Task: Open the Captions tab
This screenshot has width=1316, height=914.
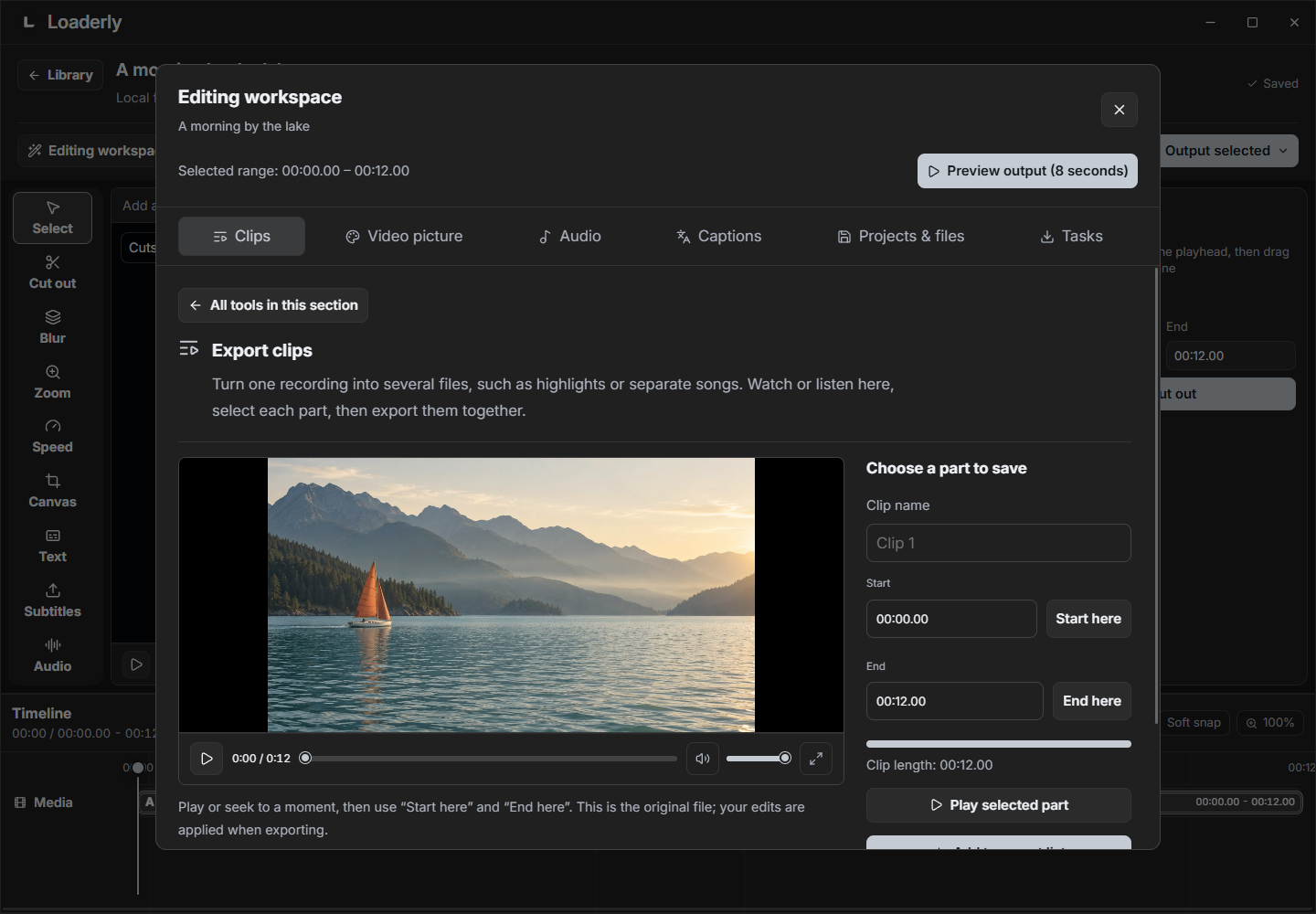Action: point(718,236)
